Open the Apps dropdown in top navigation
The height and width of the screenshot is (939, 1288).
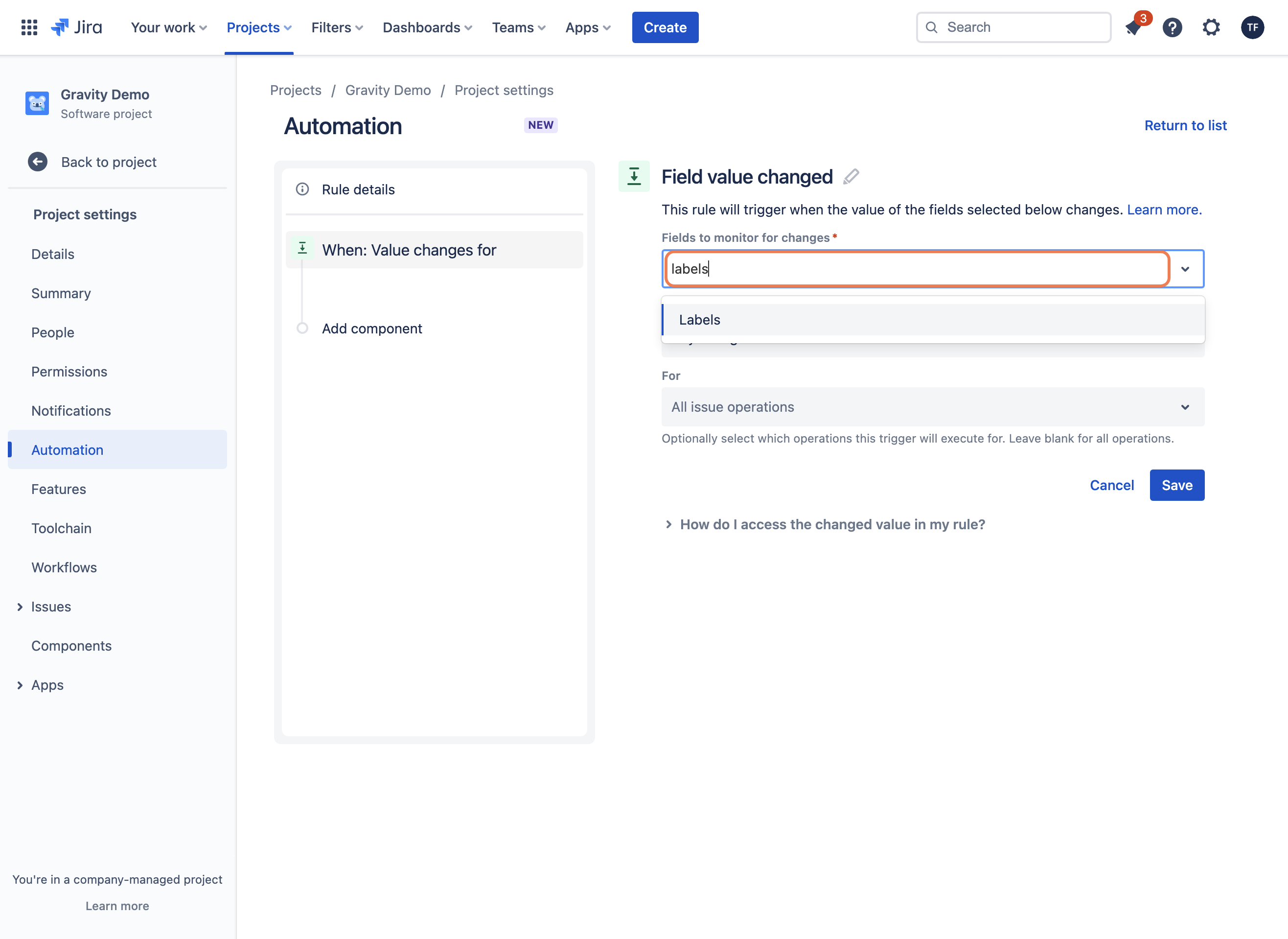click(587, 27)
